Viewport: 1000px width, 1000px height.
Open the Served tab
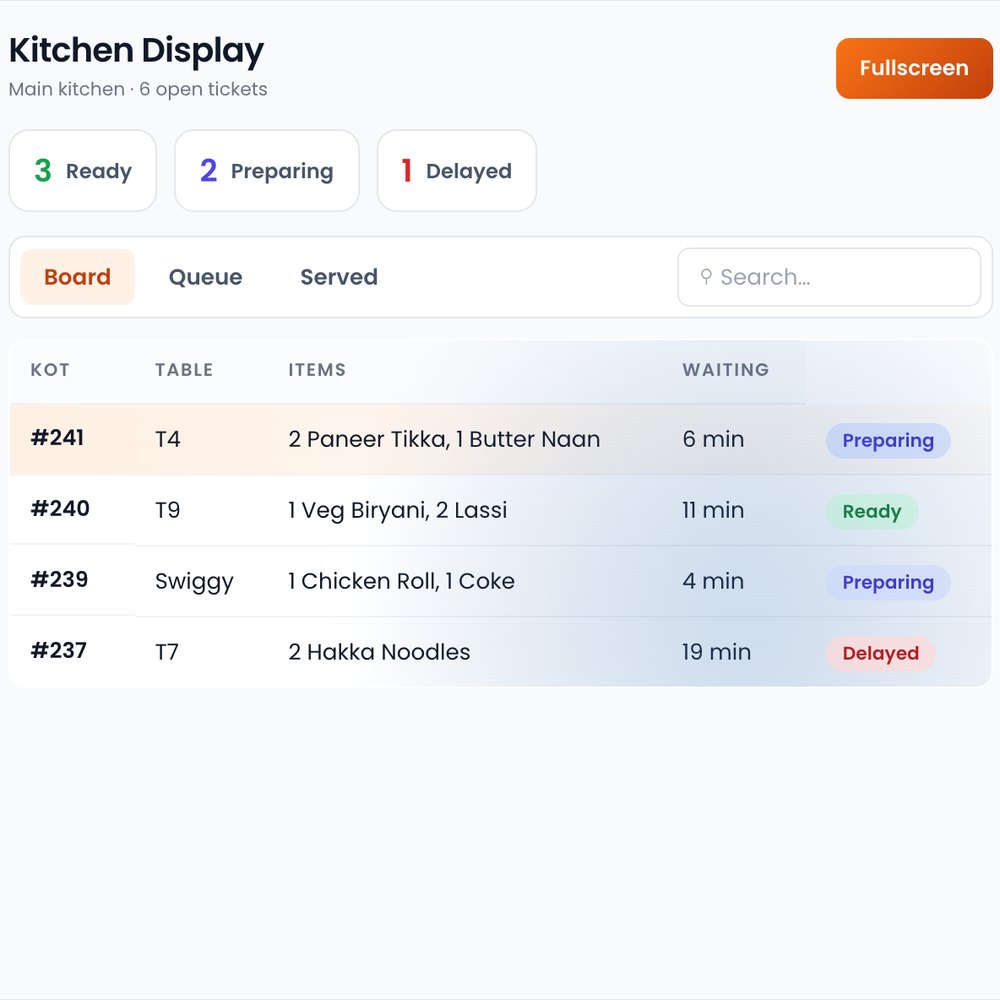pos(339,277)
